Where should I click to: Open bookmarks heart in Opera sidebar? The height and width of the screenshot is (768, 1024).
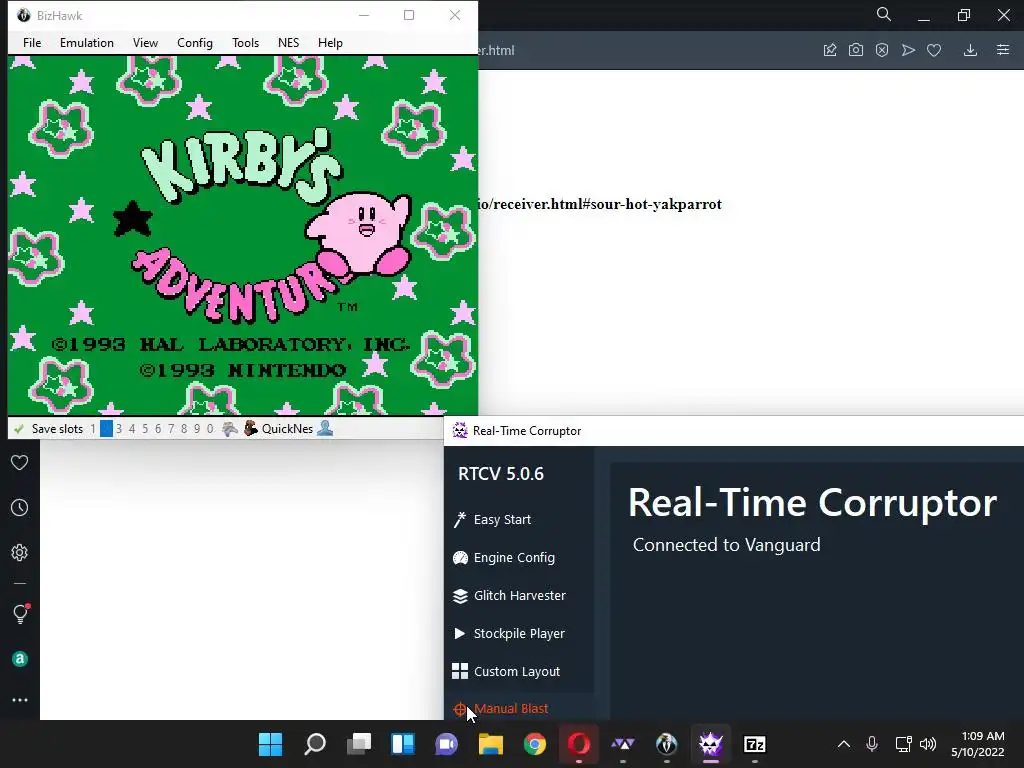pos(20,462)
